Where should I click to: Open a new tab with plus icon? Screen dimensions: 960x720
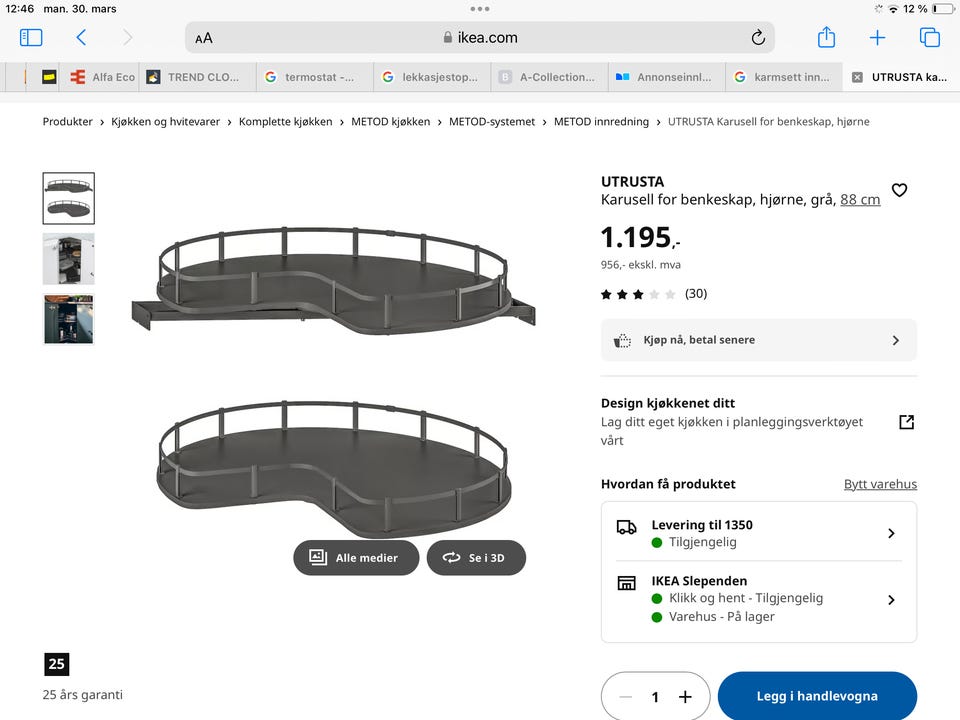click(877, 38)
